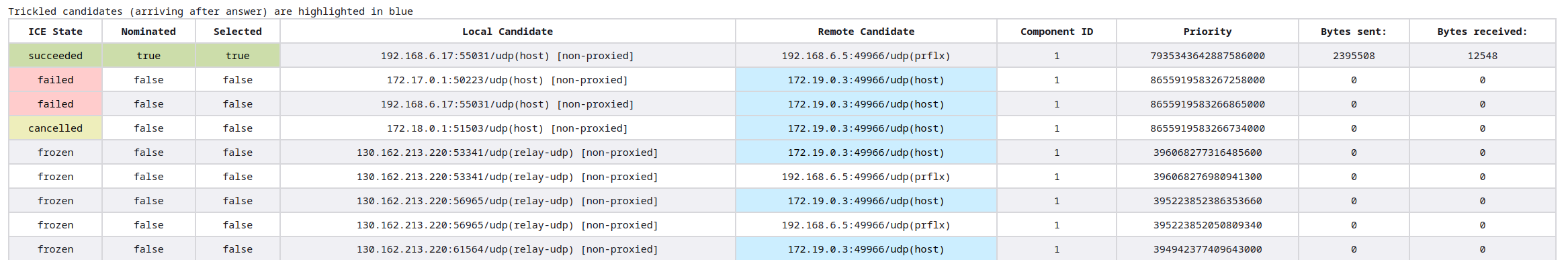Select the first failed state cell
The height and width of the screenshot is (260, 1568).
(x=55, y=80)
